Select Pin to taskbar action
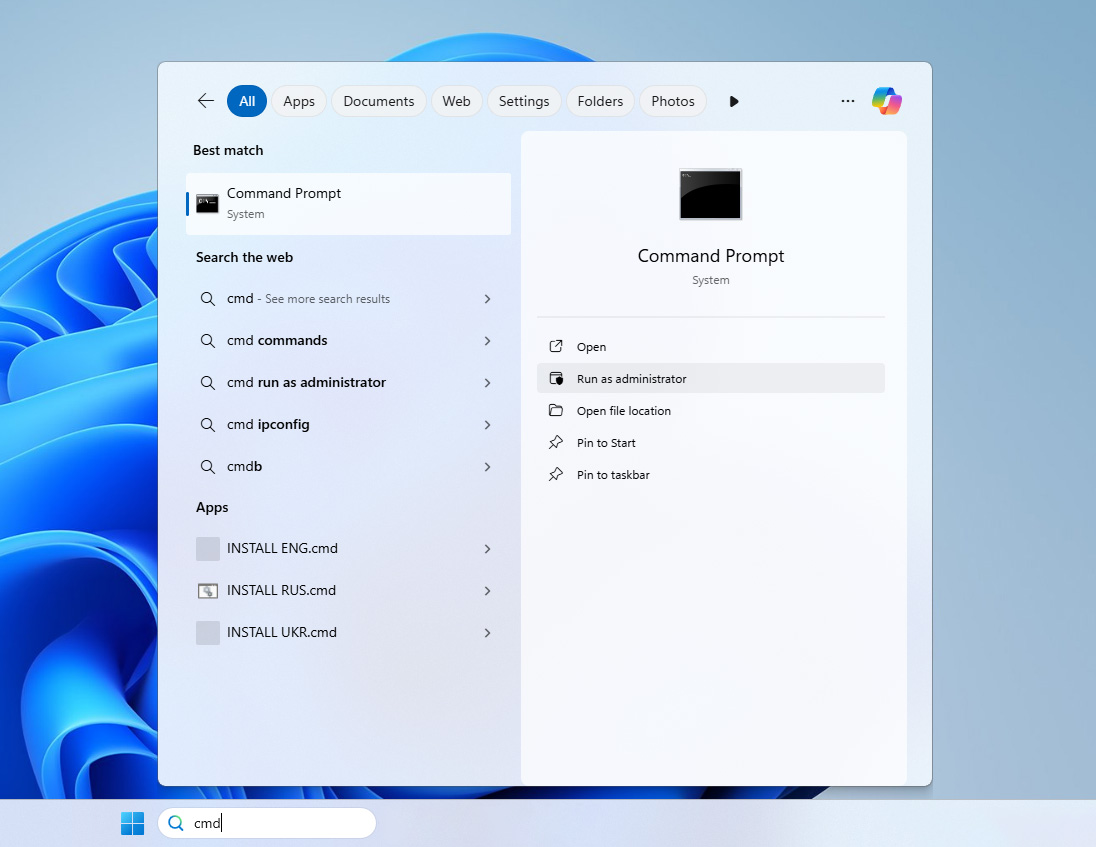 coord(611,474)
